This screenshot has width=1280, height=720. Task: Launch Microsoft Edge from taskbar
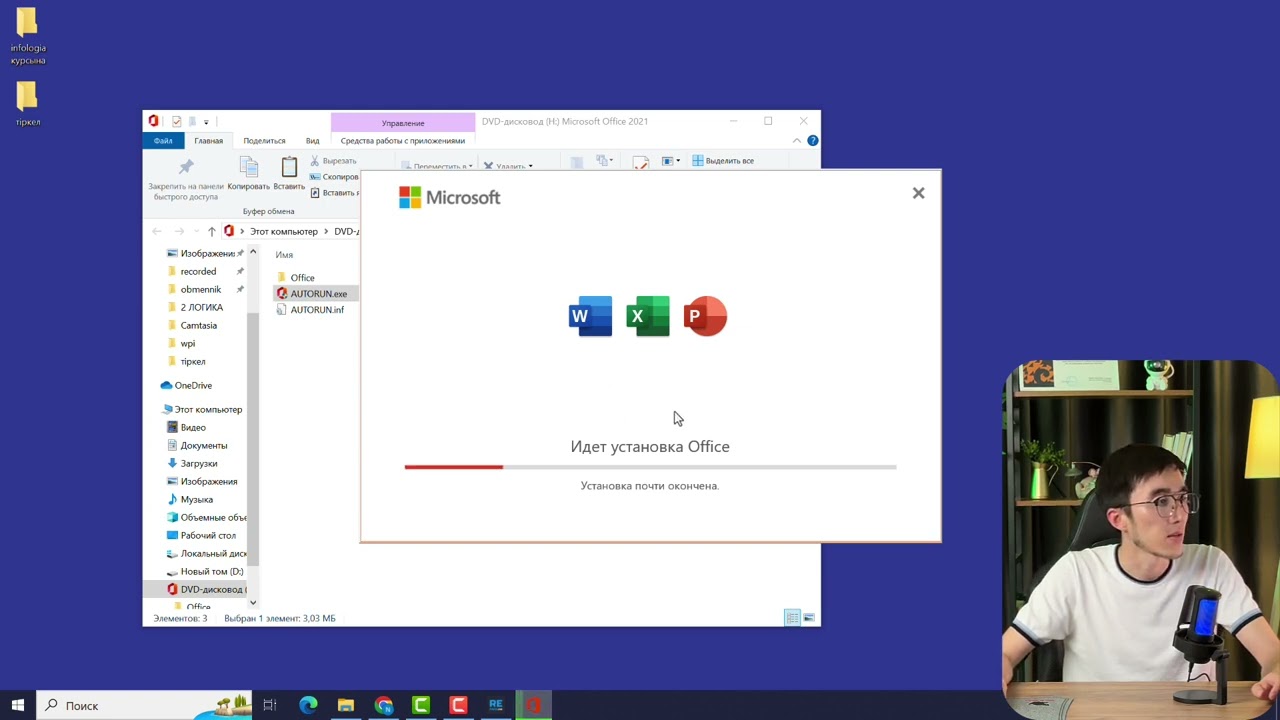pyautogui.click(x=308, y=706)
